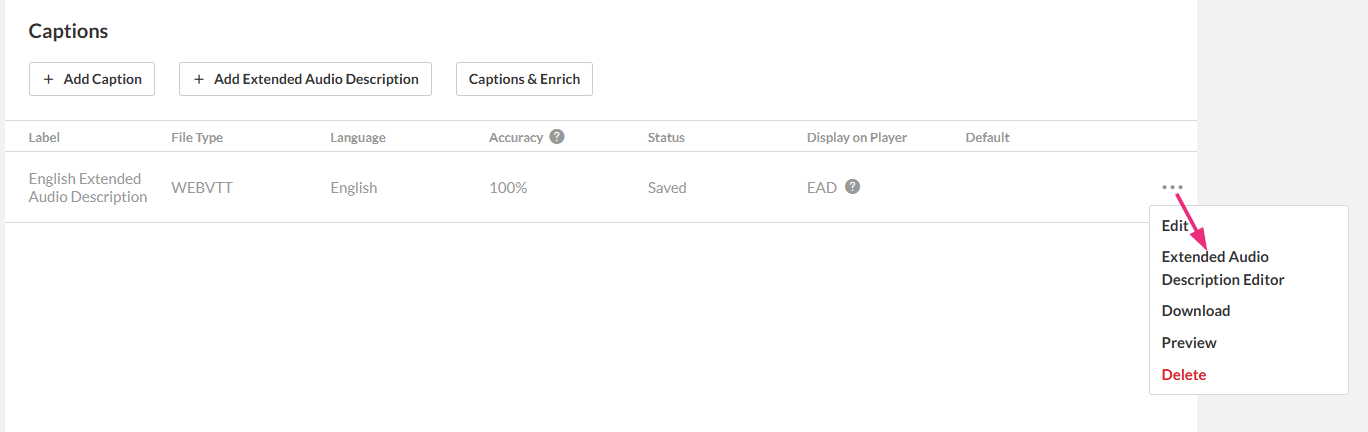Screen dimensions: 1368x432
Task: Click the Default column header
Action: (987, 137)
